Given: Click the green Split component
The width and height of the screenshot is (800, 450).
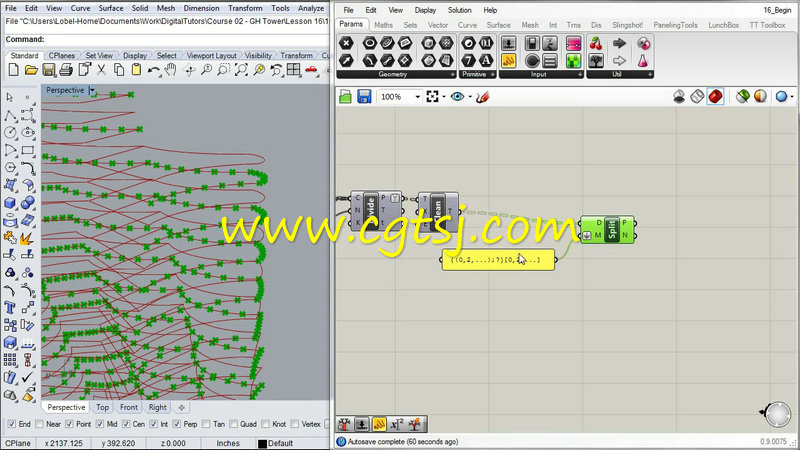Looking at the screenshot, I should click(608, 230).
